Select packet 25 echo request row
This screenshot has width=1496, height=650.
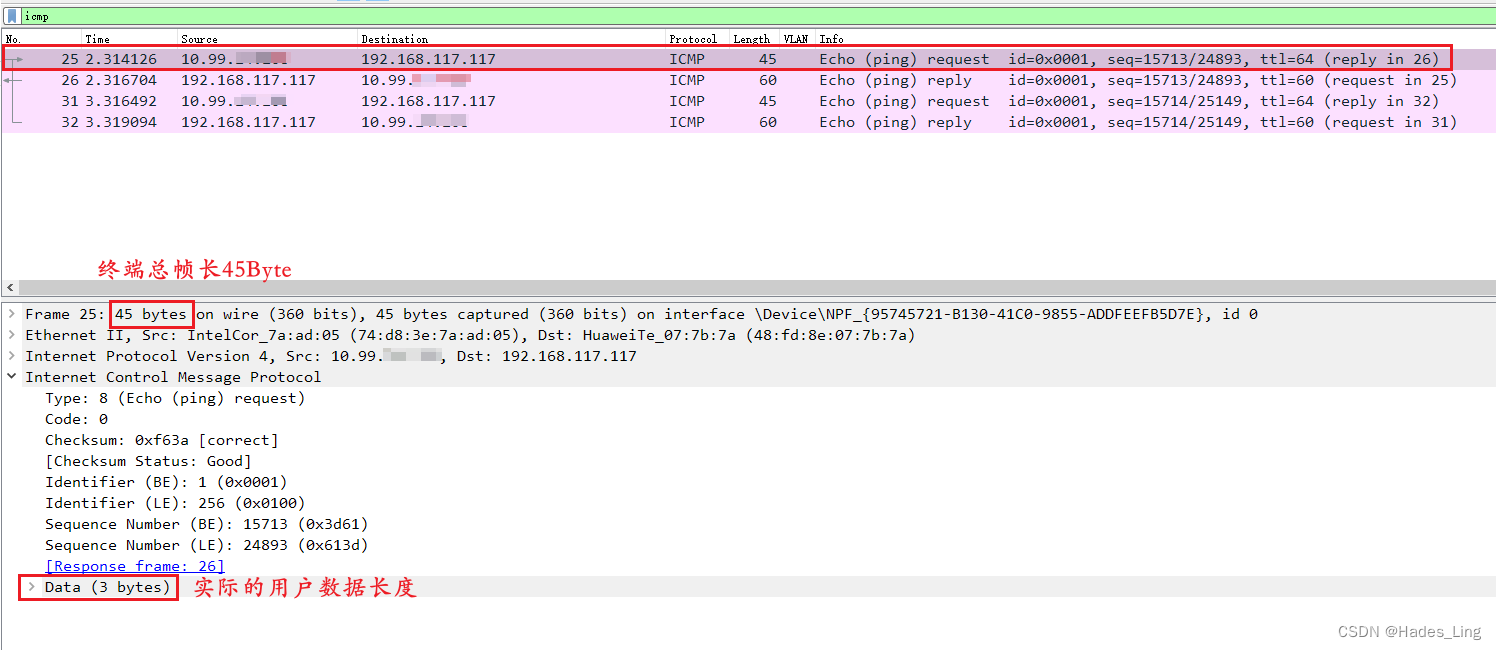(748, 59)
